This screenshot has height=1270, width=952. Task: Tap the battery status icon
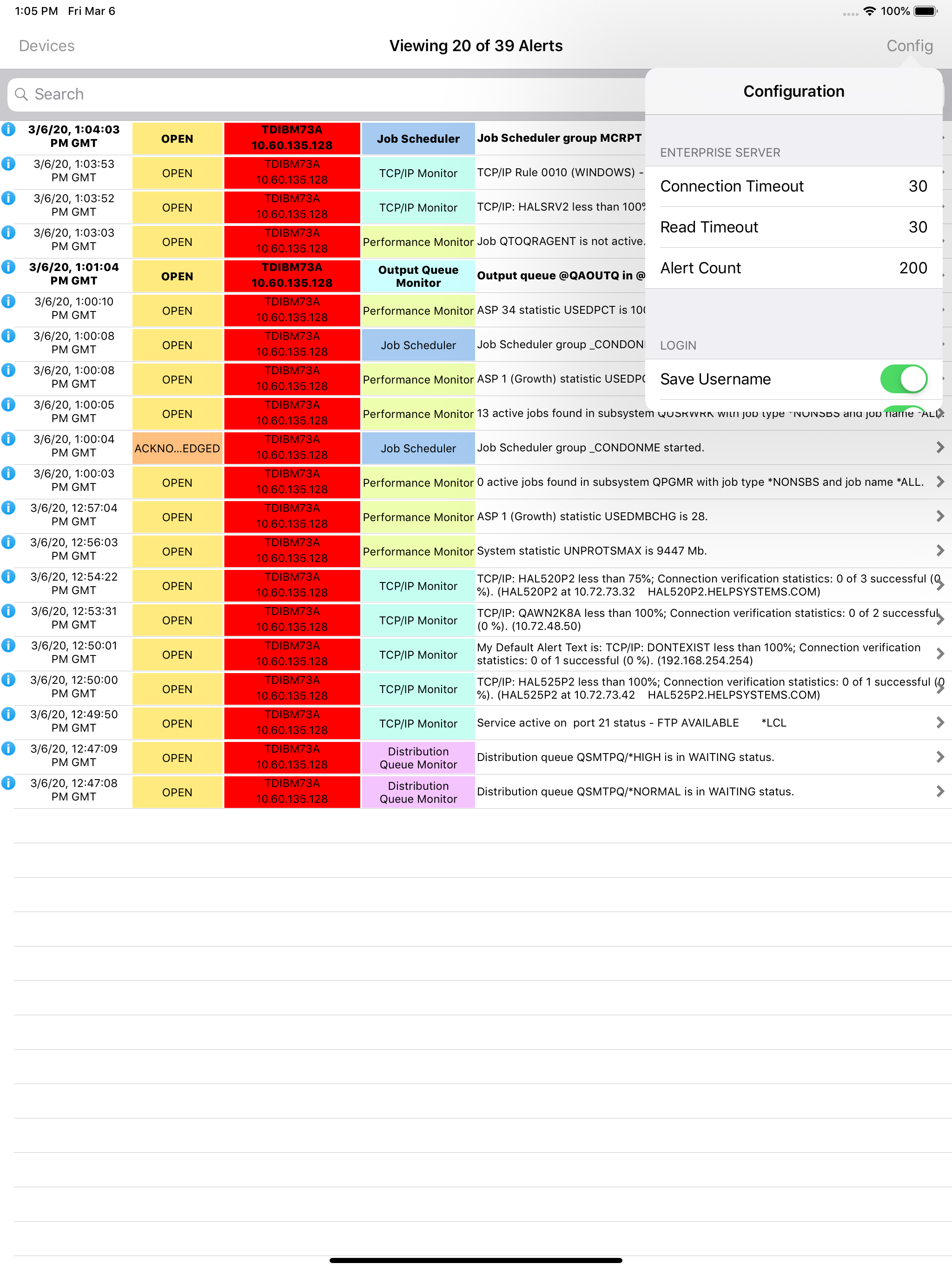(926, 11)
